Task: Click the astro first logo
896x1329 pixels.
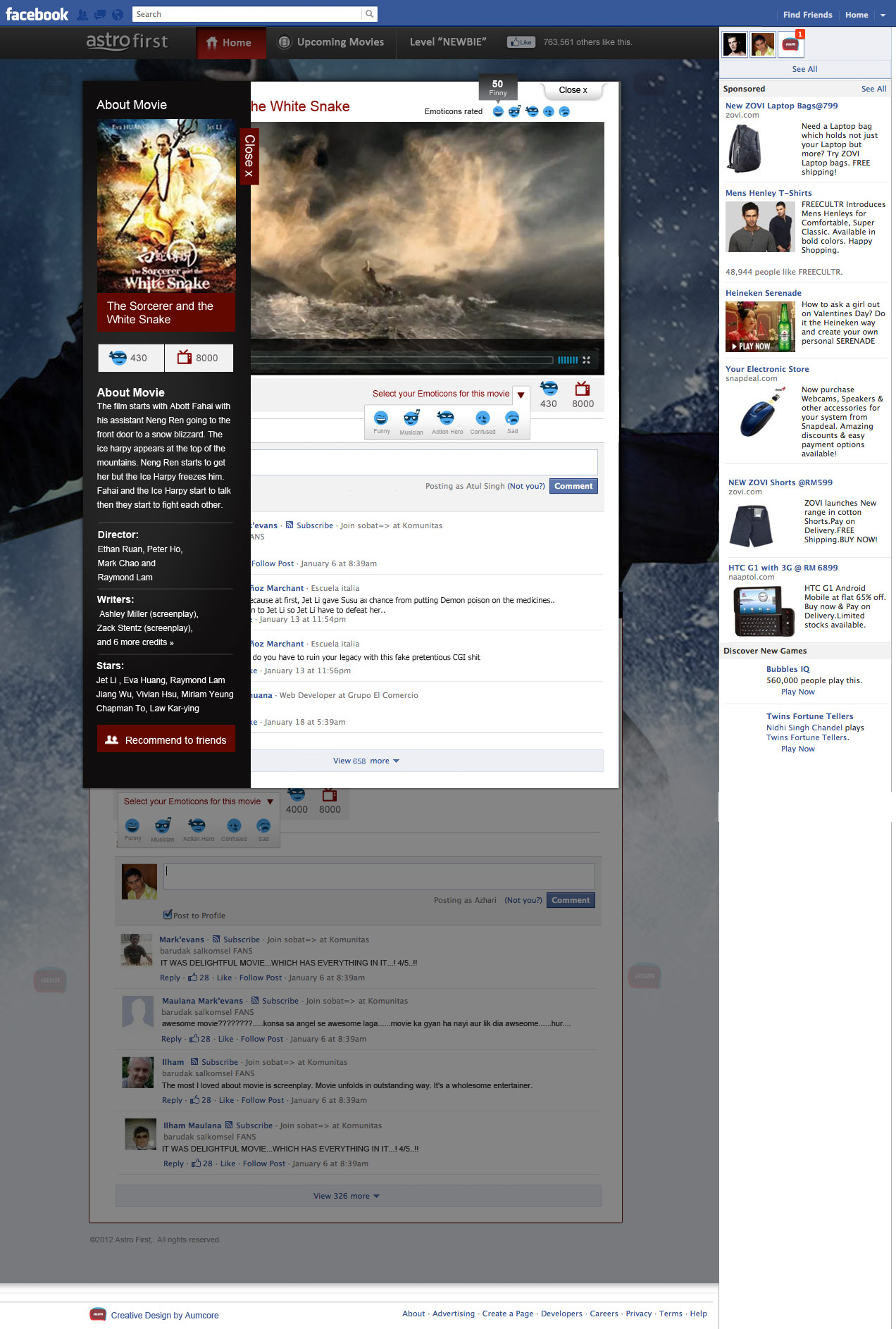Action: click(x=127, y=42)
